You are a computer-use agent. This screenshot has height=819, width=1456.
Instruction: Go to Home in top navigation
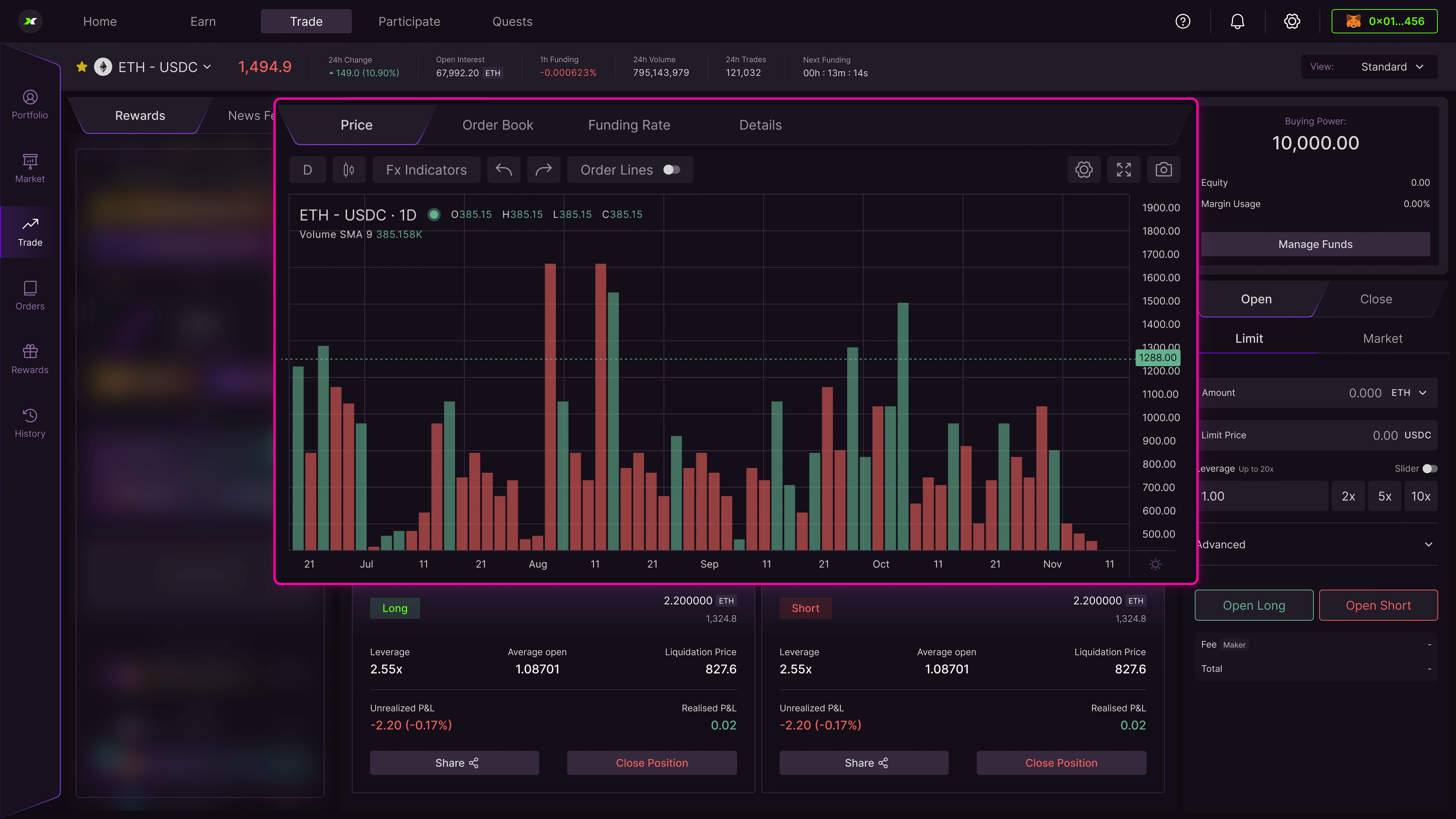[x=100, y=21]
